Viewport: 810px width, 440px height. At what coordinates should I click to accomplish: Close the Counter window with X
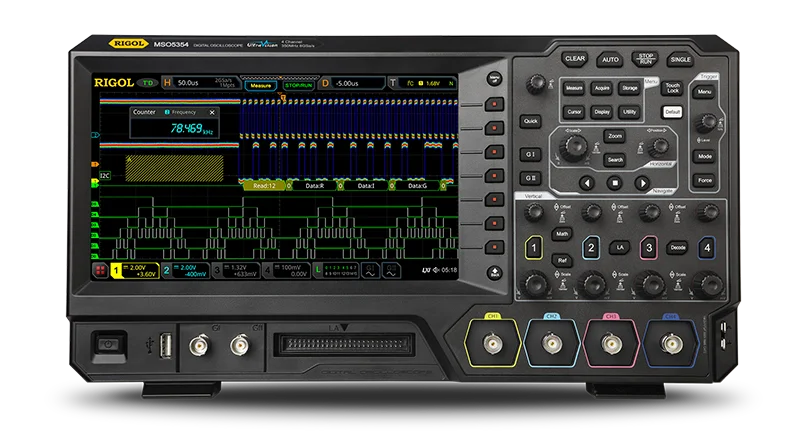coord(212,112)
